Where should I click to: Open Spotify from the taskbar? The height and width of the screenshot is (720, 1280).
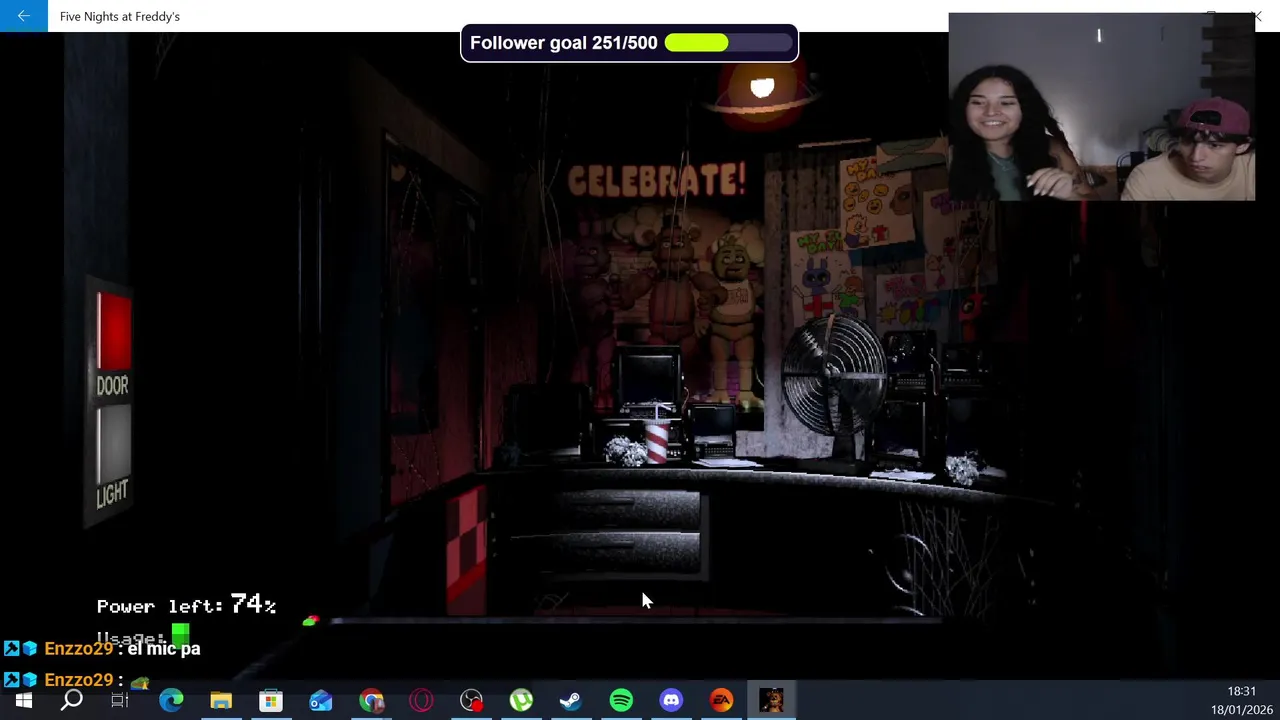point(621,701)
